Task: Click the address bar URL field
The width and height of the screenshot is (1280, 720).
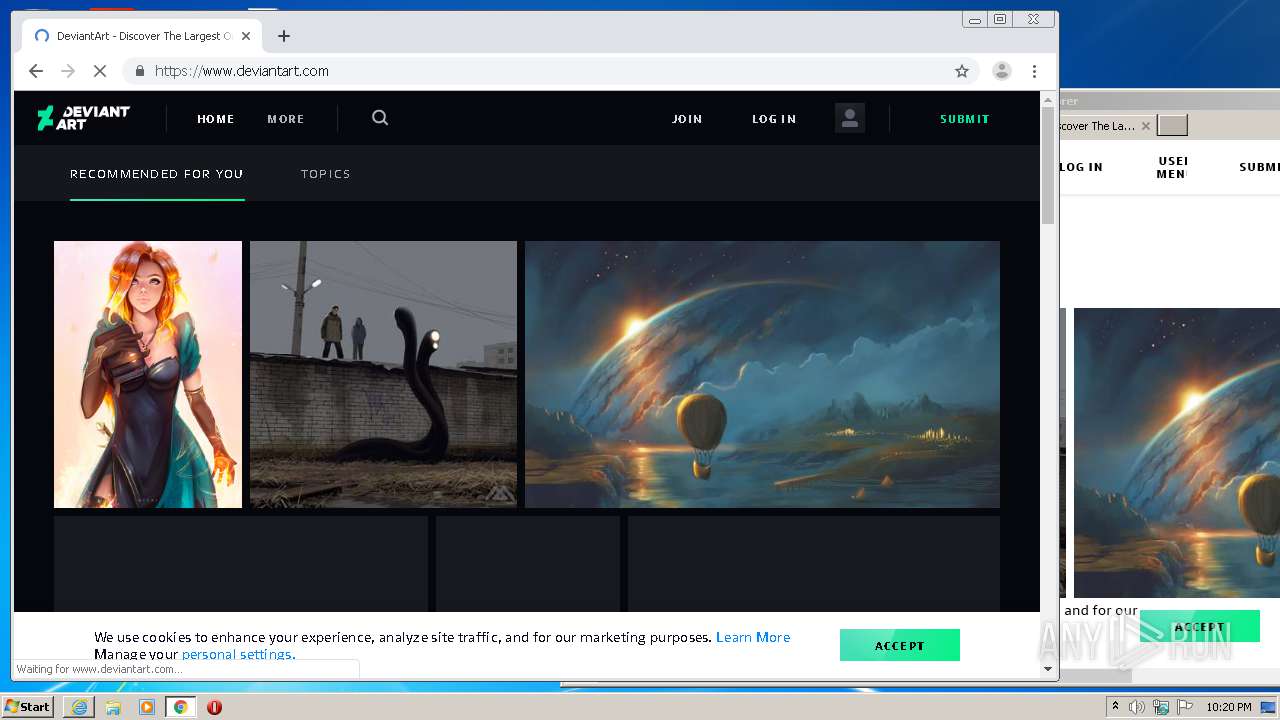Action: [550, 71]
